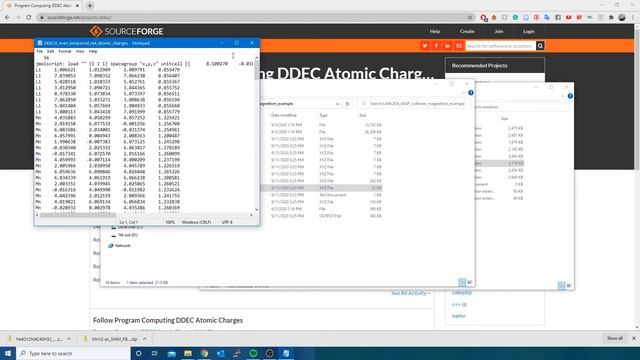Screen dimensions: 640x360
Task: Sort by Type column in Explorer
Action: pyautogui.click(x=324, y=116)
